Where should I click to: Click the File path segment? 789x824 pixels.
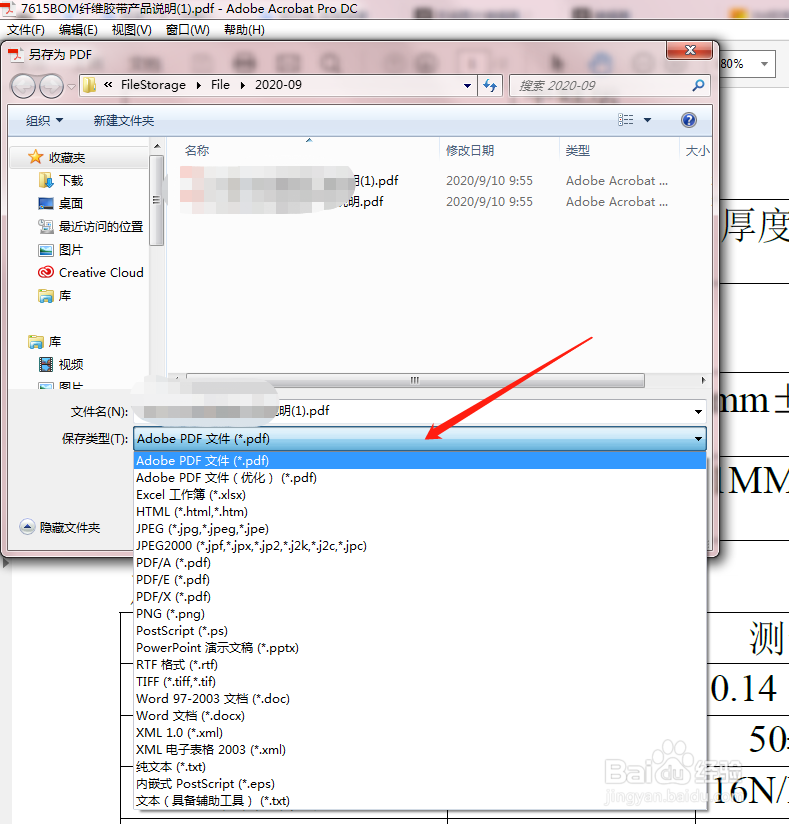[x=220, y=85]
